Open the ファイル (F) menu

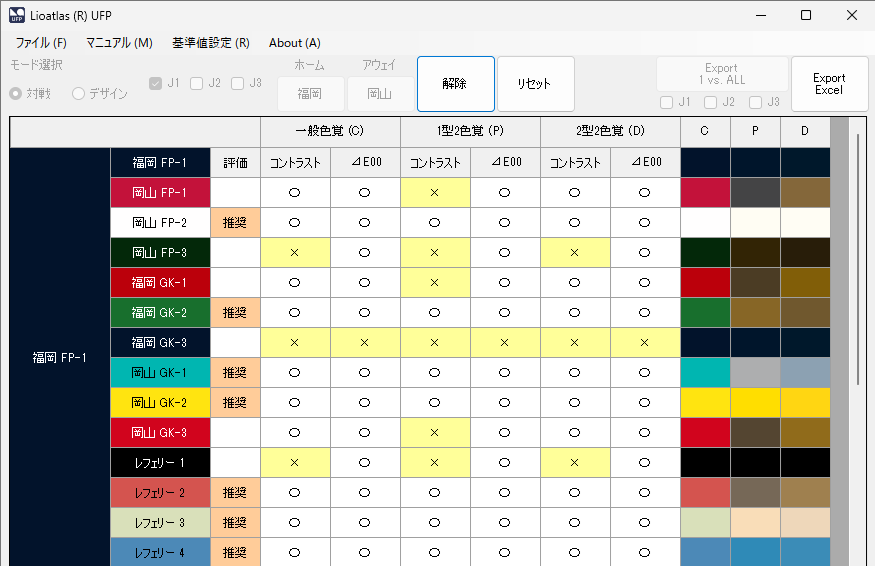coord(41,43)
